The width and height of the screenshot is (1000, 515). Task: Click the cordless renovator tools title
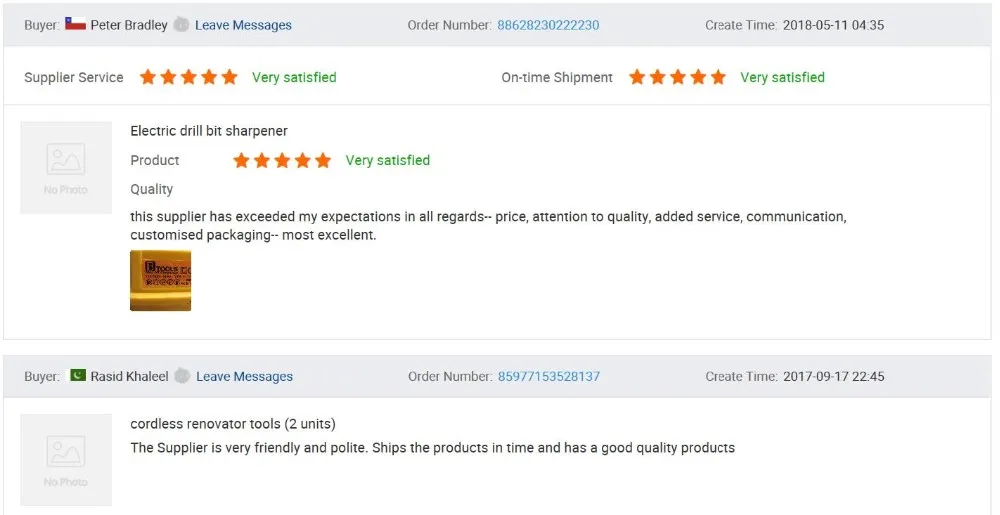pyautogui.click(x=233, y=424)
